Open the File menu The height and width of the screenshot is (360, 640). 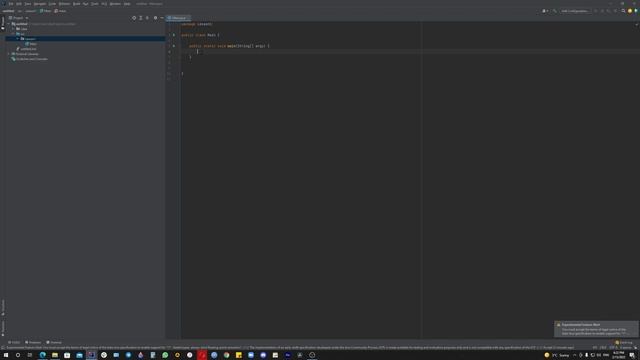[x=11, y=4]
